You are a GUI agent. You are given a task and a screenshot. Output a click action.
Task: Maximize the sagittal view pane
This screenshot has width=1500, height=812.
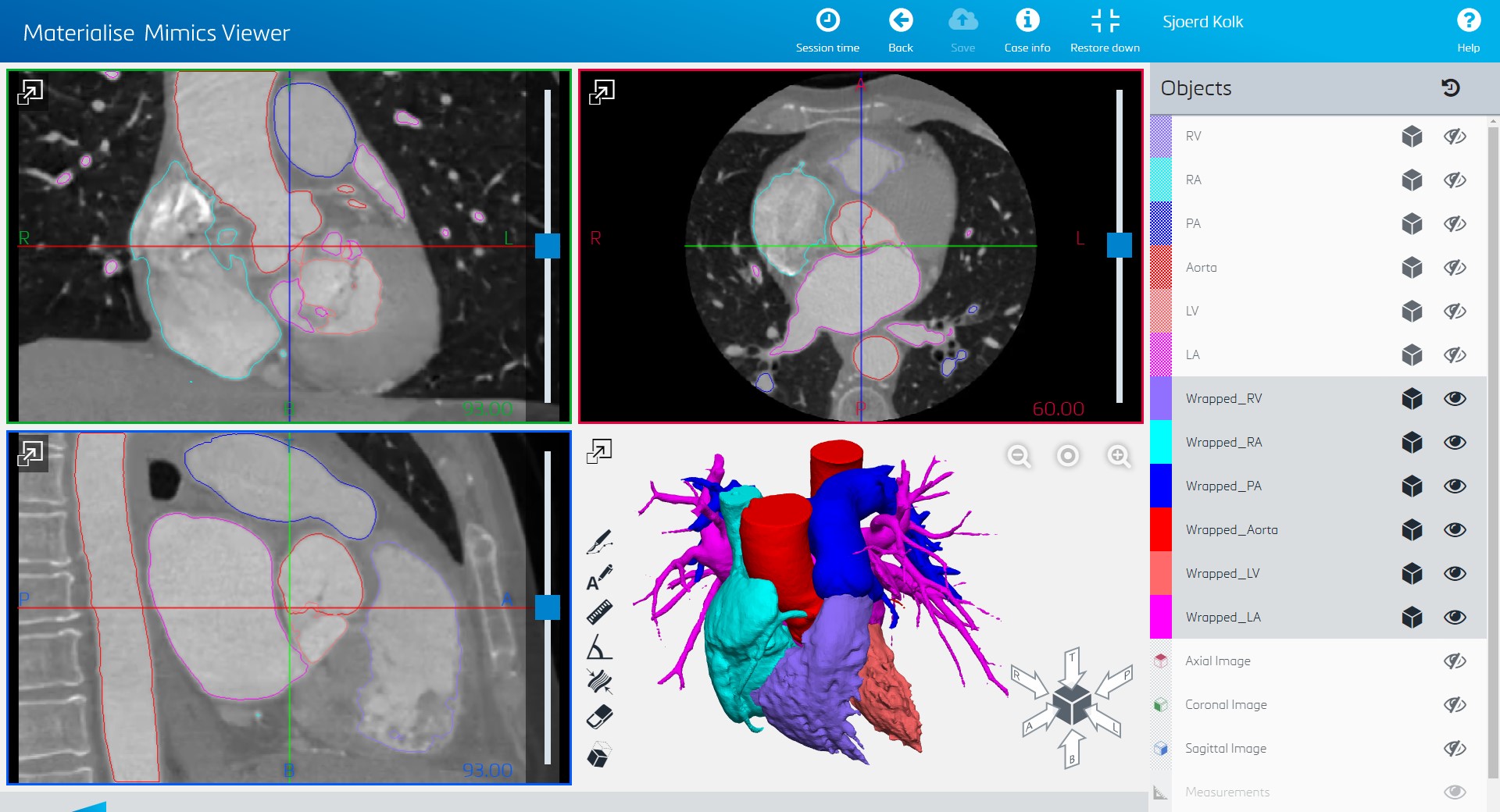click(30, 453)
